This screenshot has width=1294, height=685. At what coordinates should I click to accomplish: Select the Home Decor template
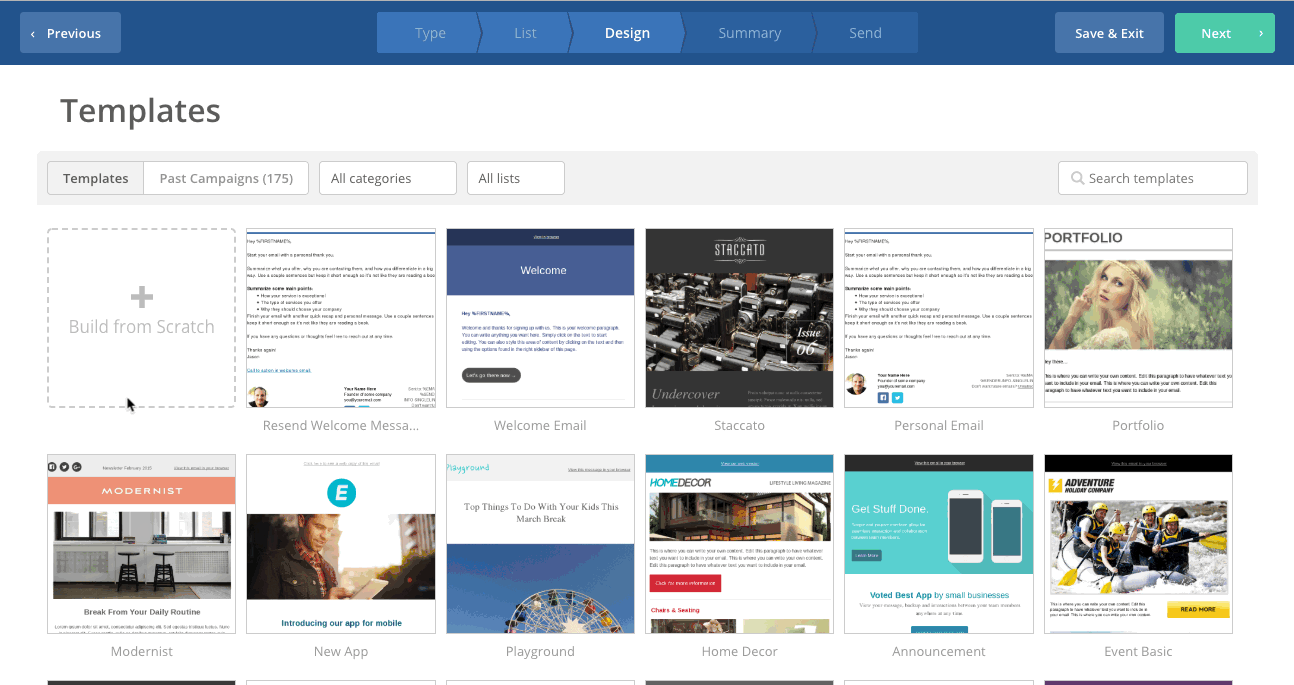point(739,544)
